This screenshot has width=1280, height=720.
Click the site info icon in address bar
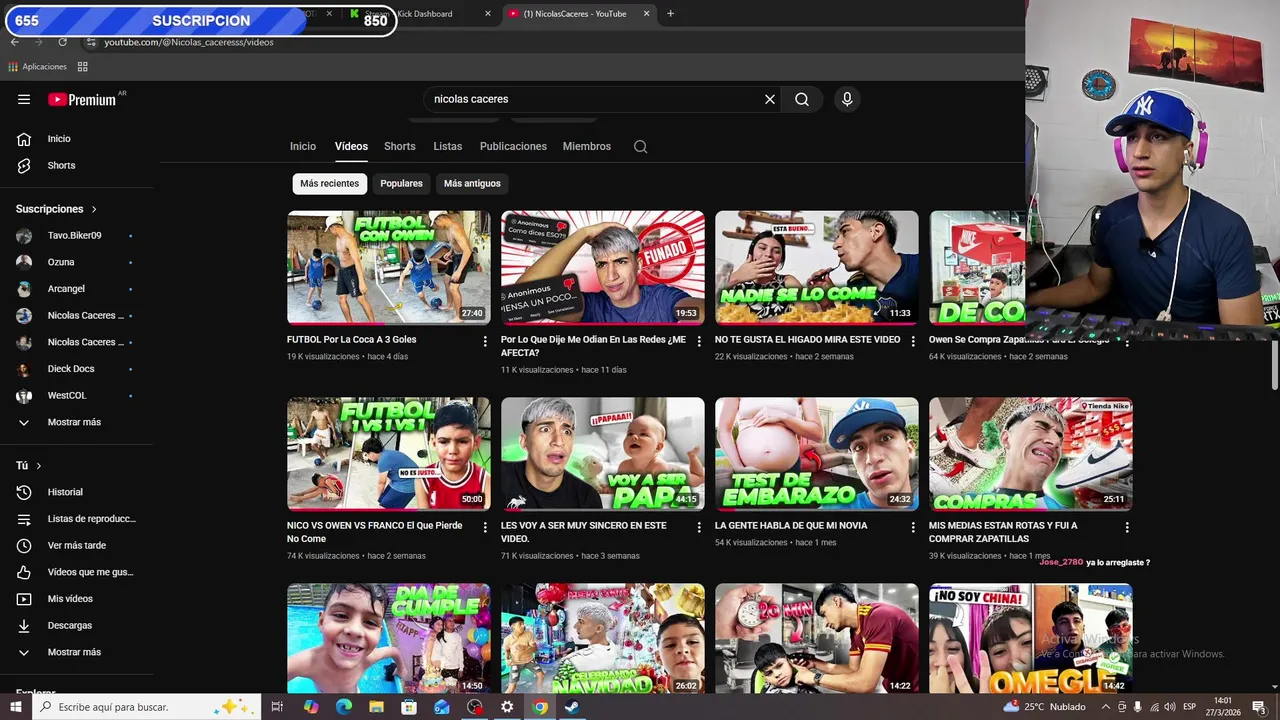pyautogui.click(x=91, y=42)
